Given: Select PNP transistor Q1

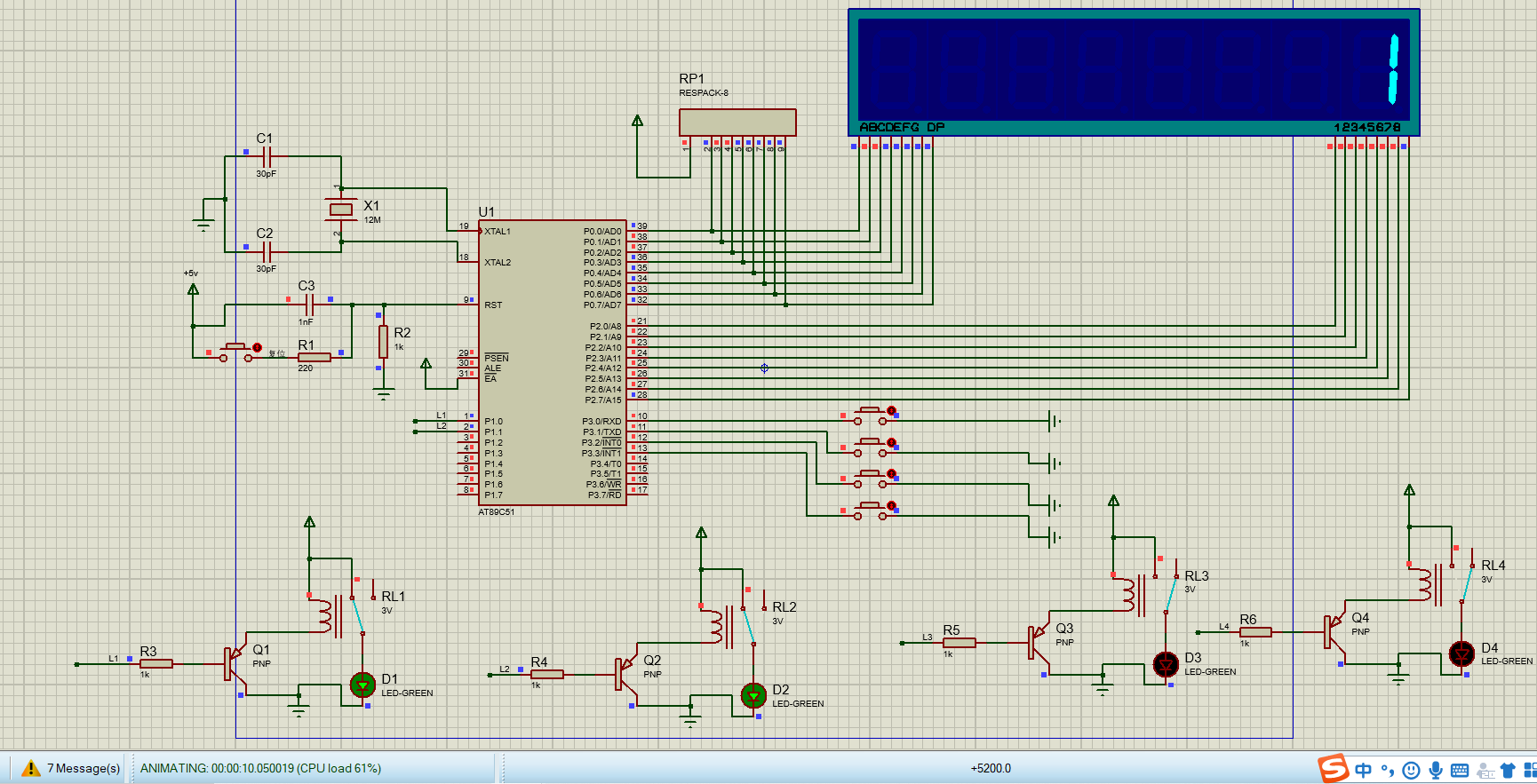Looking at the screenshot, I should tap(235, 664).
